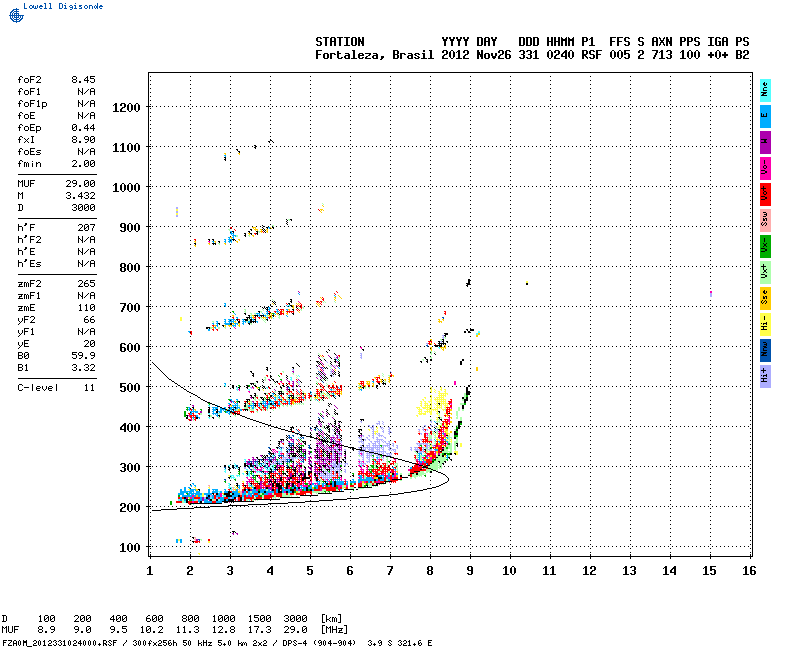Viewport: 800px width, 650px height.
Task: Pick the dark green Vx- legend swatch
Action: pyautogui.click(x=764, y=246)
